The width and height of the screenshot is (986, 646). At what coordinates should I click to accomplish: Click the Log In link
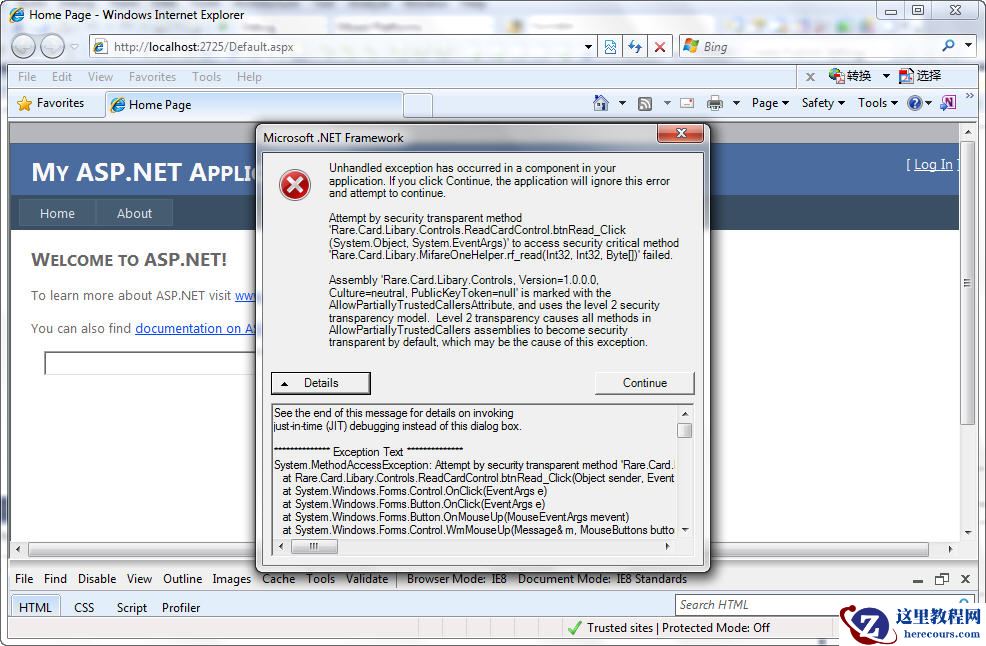pyautogui.click(x=933, y=165)
